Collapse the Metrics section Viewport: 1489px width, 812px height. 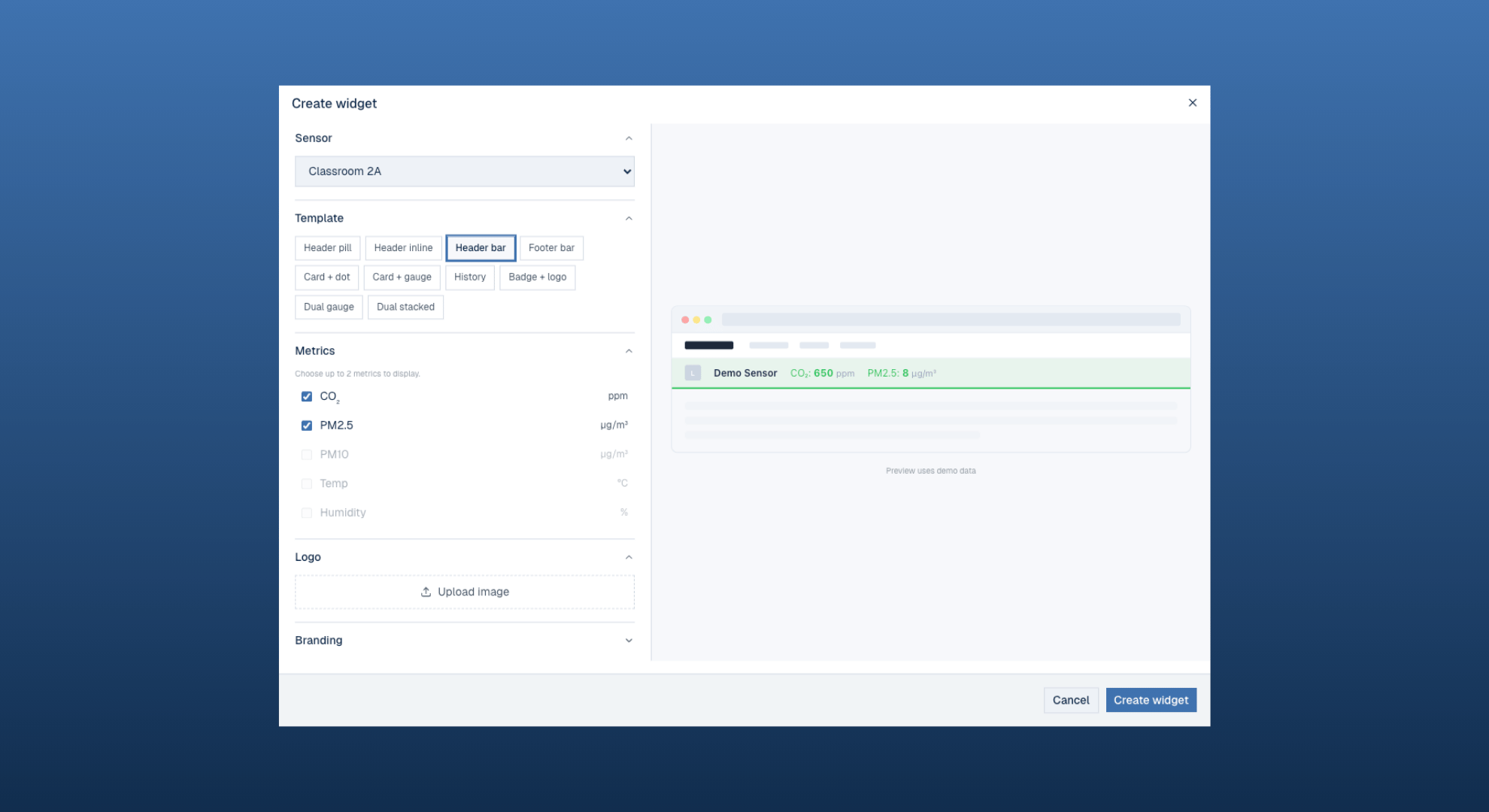click(629, 350)
